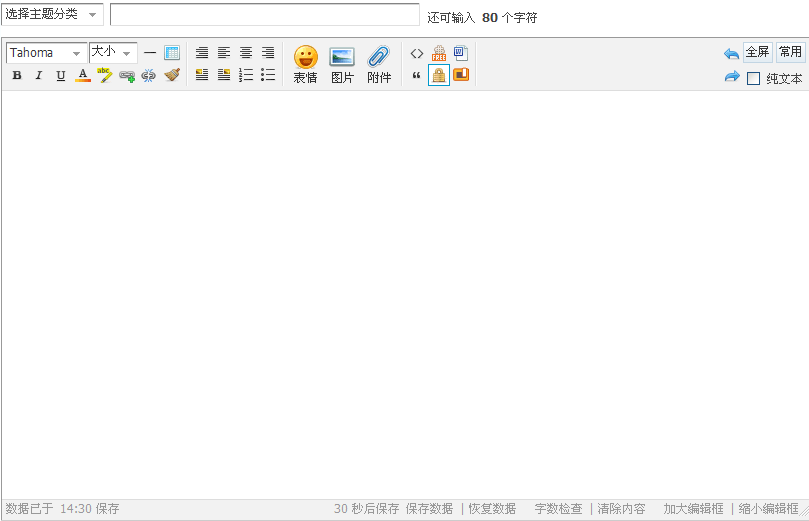This screenshot has width=809, height=521.
Task: Toggle bold formatting
Action: tap(17, 75)
